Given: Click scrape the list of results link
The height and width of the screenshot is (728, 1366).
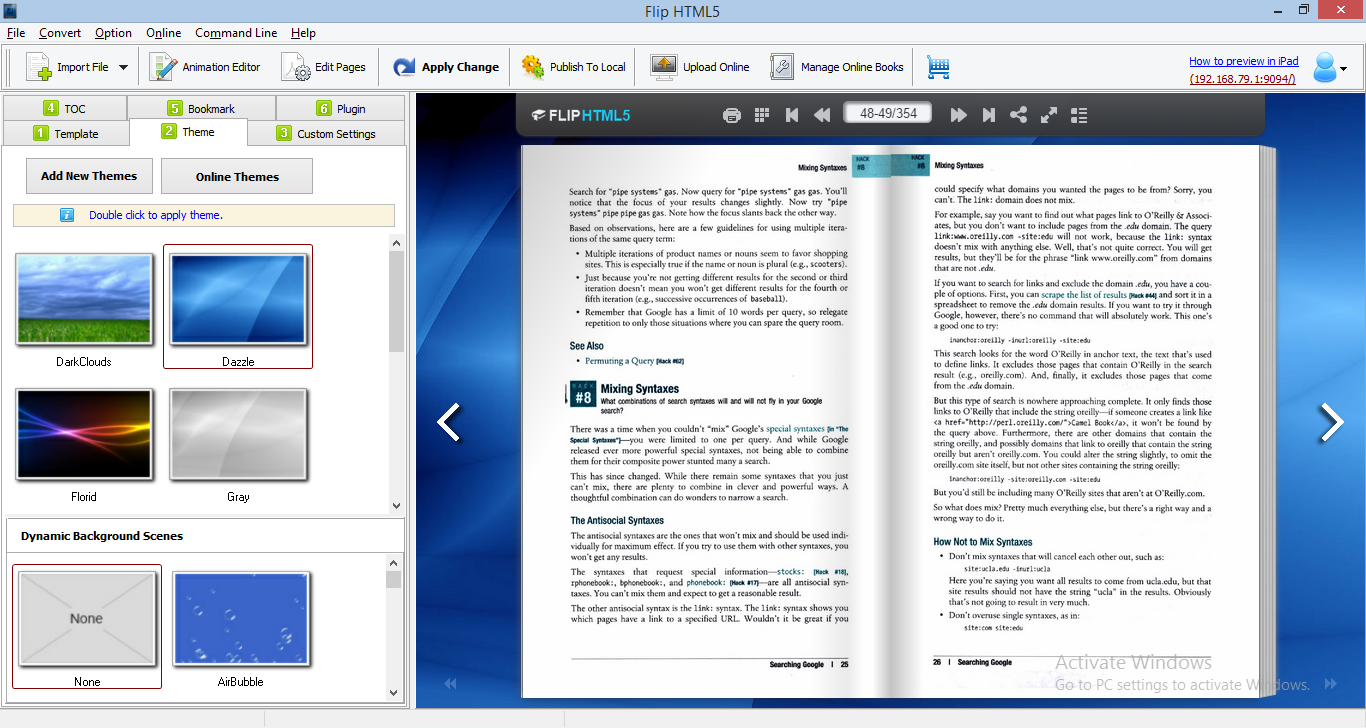Looking at the screenshot, I should click(x=1084, y=295).
